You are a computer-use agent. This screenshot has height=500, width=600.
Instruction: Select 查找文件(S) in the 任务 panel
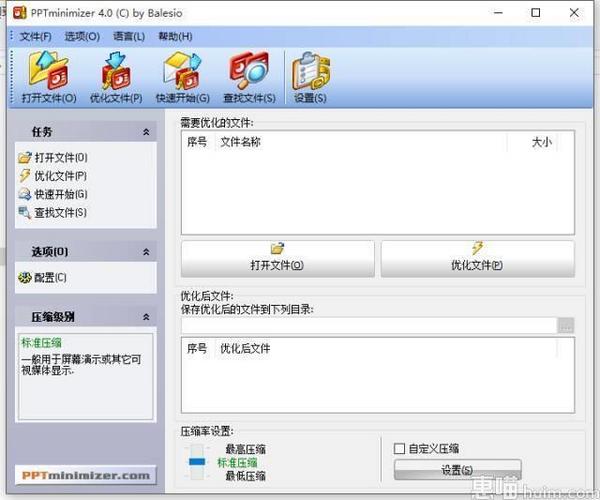(x=53, y=213)
